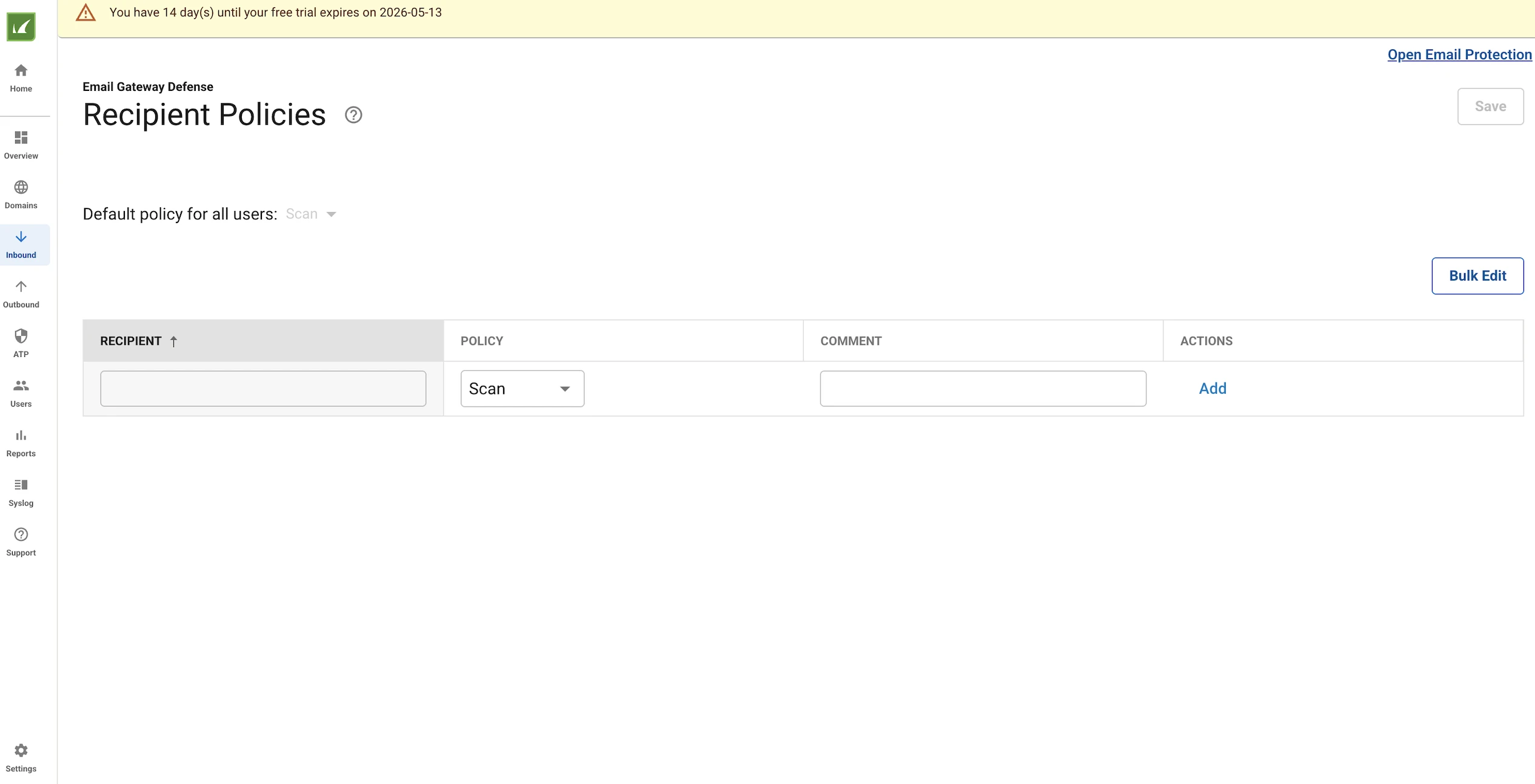
Task: Click the Add action link
Action: click(1212, 388)
